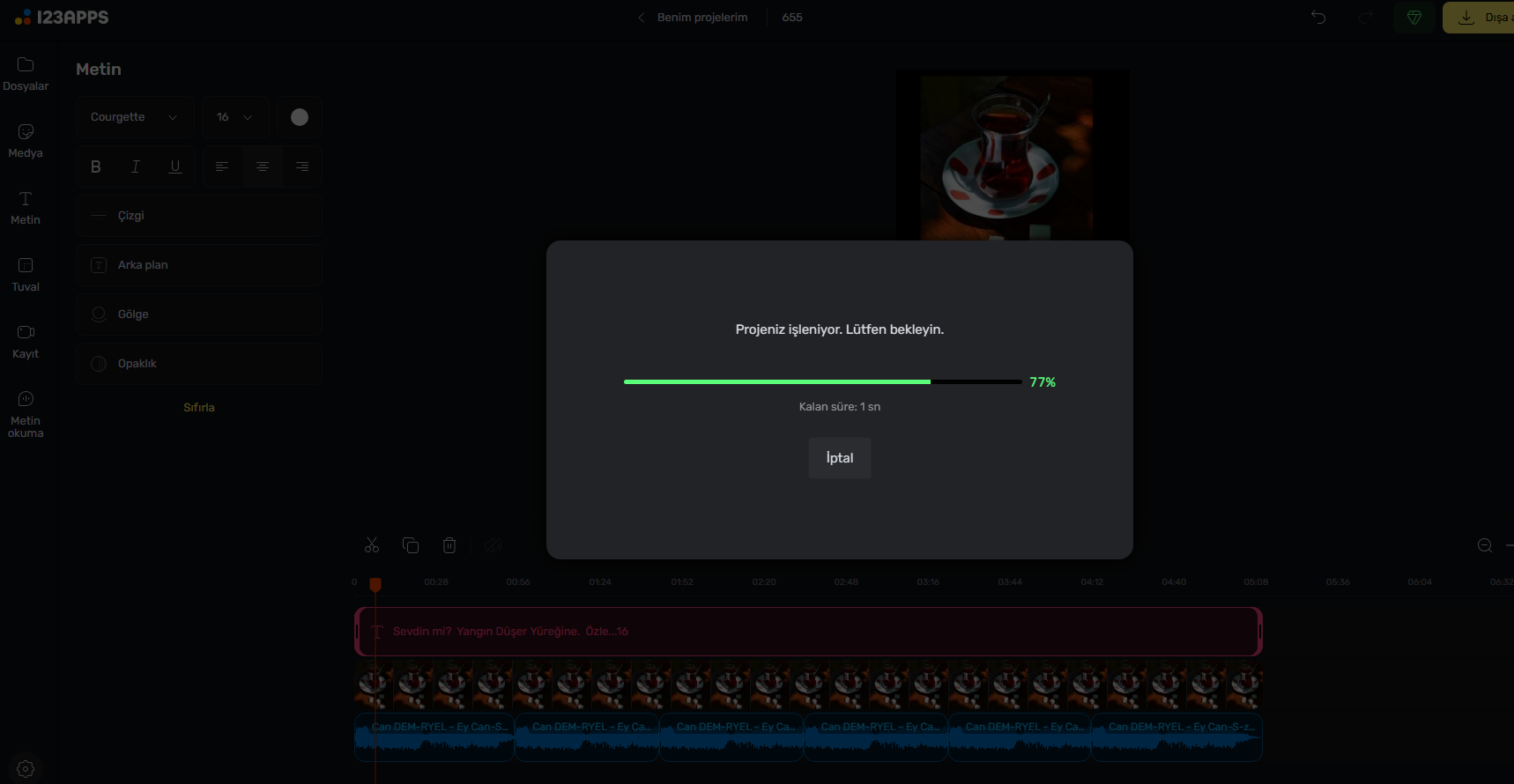Click the zoom out magnifier icon

(1485, 545)
